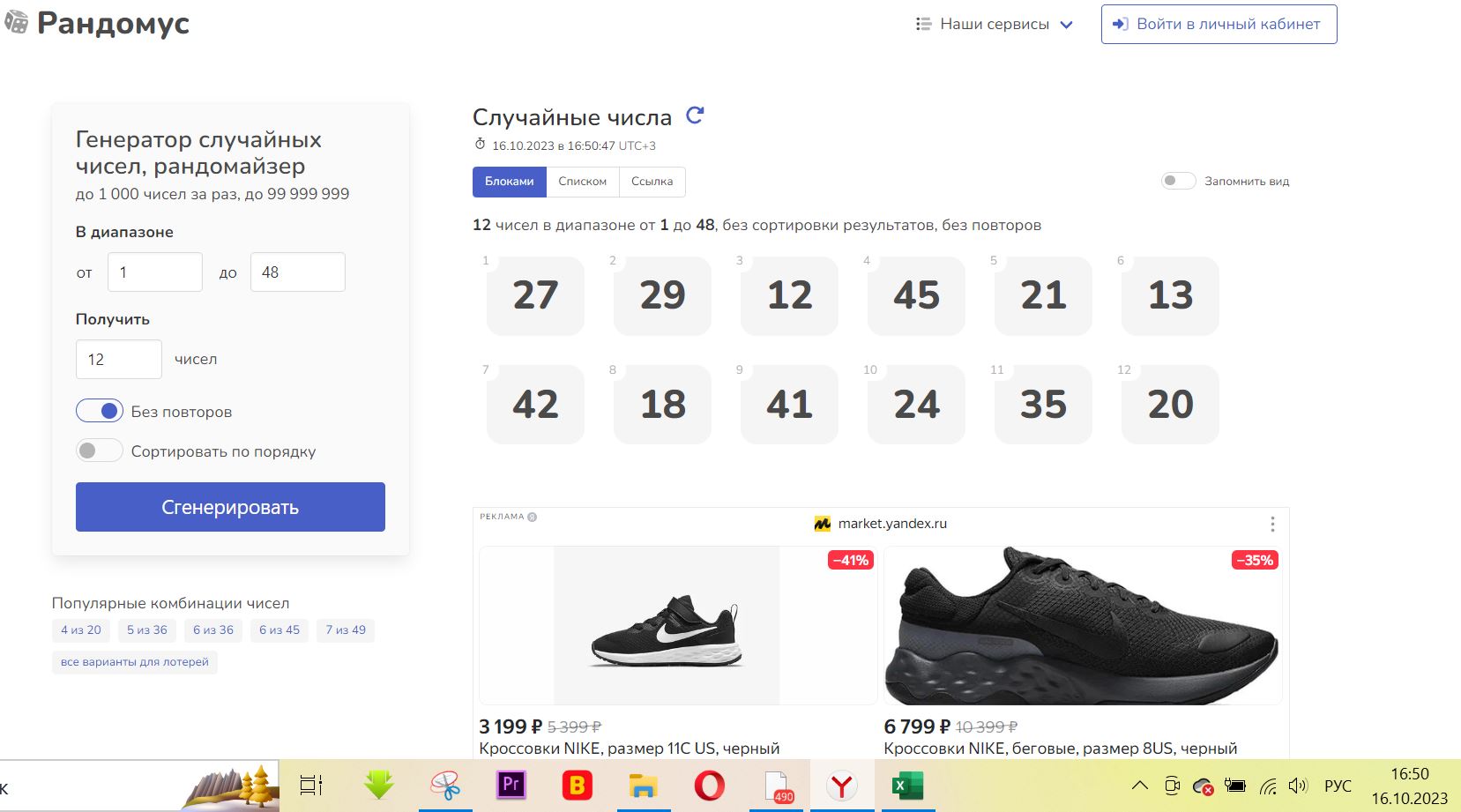
Task: Select the 7 из 49 combination
Action: 346,630
